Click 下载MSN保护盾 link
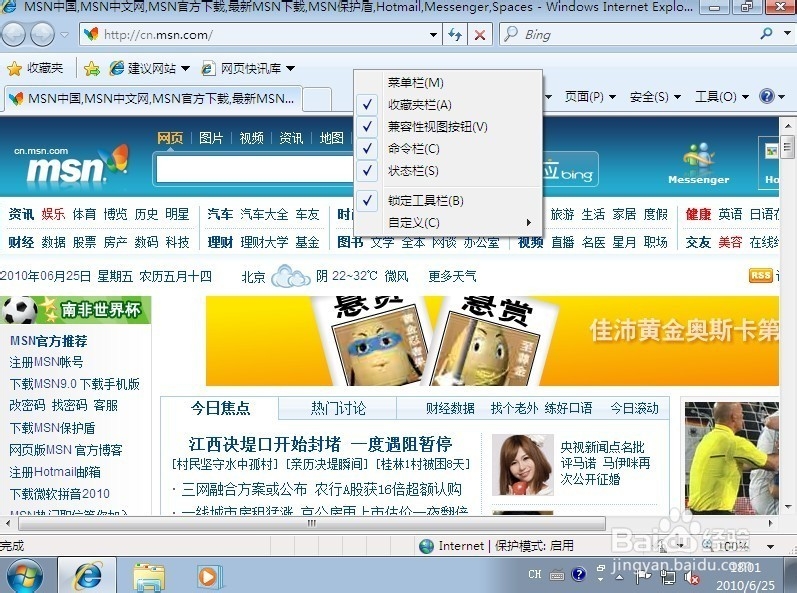The image size is (797, 593). coord(52,428)
